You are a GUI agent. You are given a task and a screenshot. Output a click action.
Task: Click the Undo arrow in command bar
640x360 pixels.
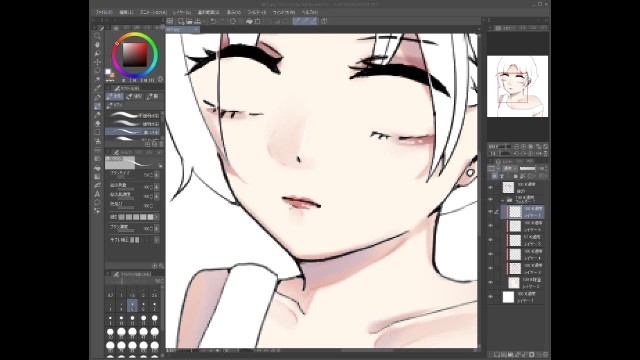pyautogui.click(x=213, y=21)
